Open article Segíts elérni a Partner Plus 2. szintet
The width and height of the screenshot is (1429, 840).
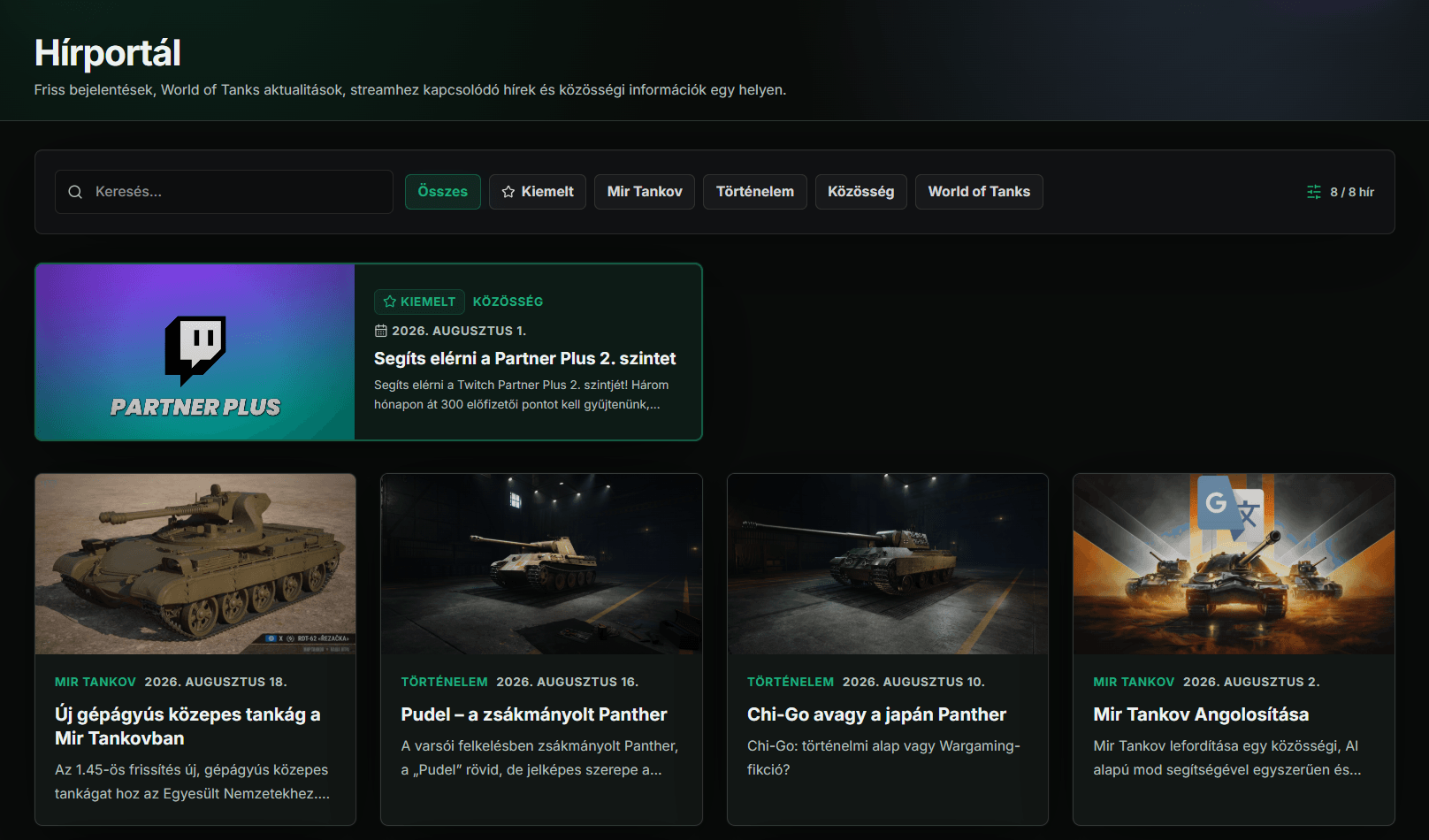coord(524,358)
